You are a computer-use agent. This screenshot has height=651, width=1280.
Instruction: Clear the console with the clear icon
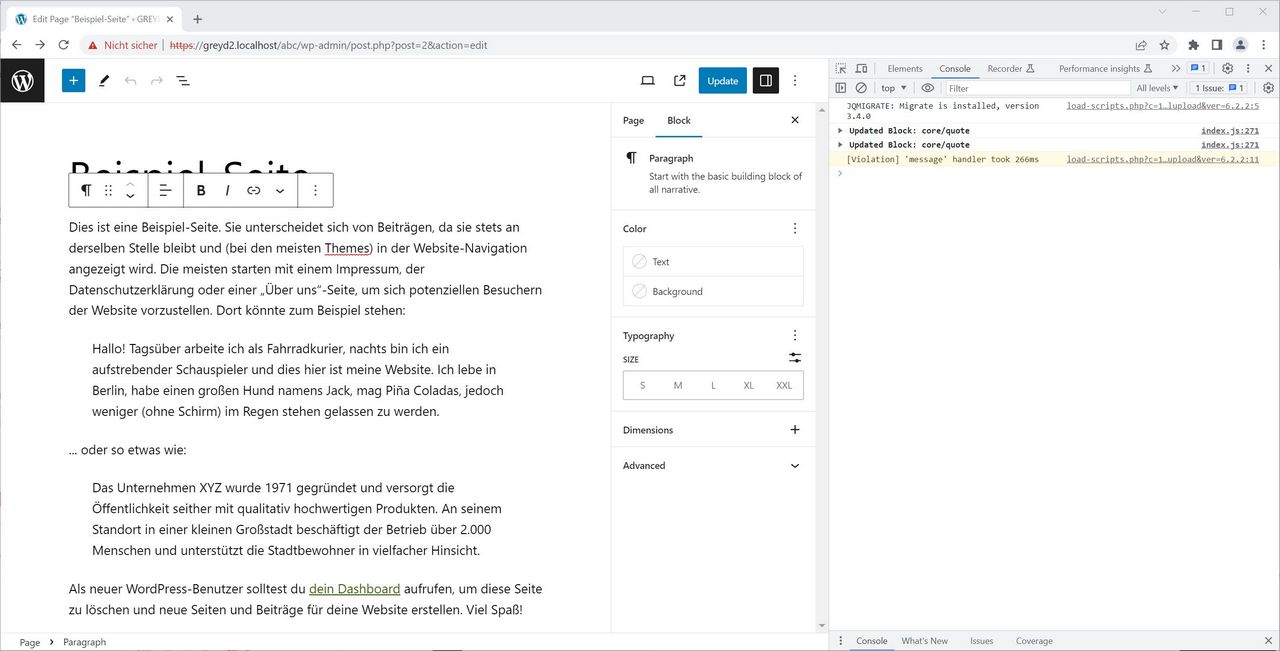click(861, 87)
